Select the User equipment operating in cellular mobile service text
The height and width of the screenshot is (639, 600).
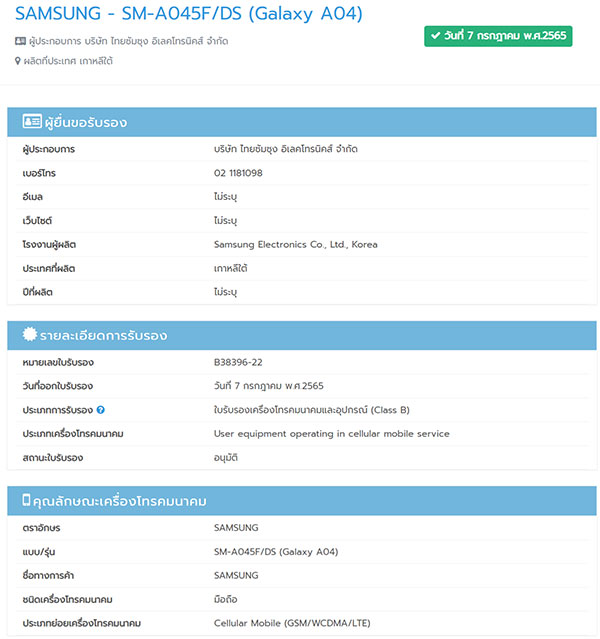pos(331,434)
